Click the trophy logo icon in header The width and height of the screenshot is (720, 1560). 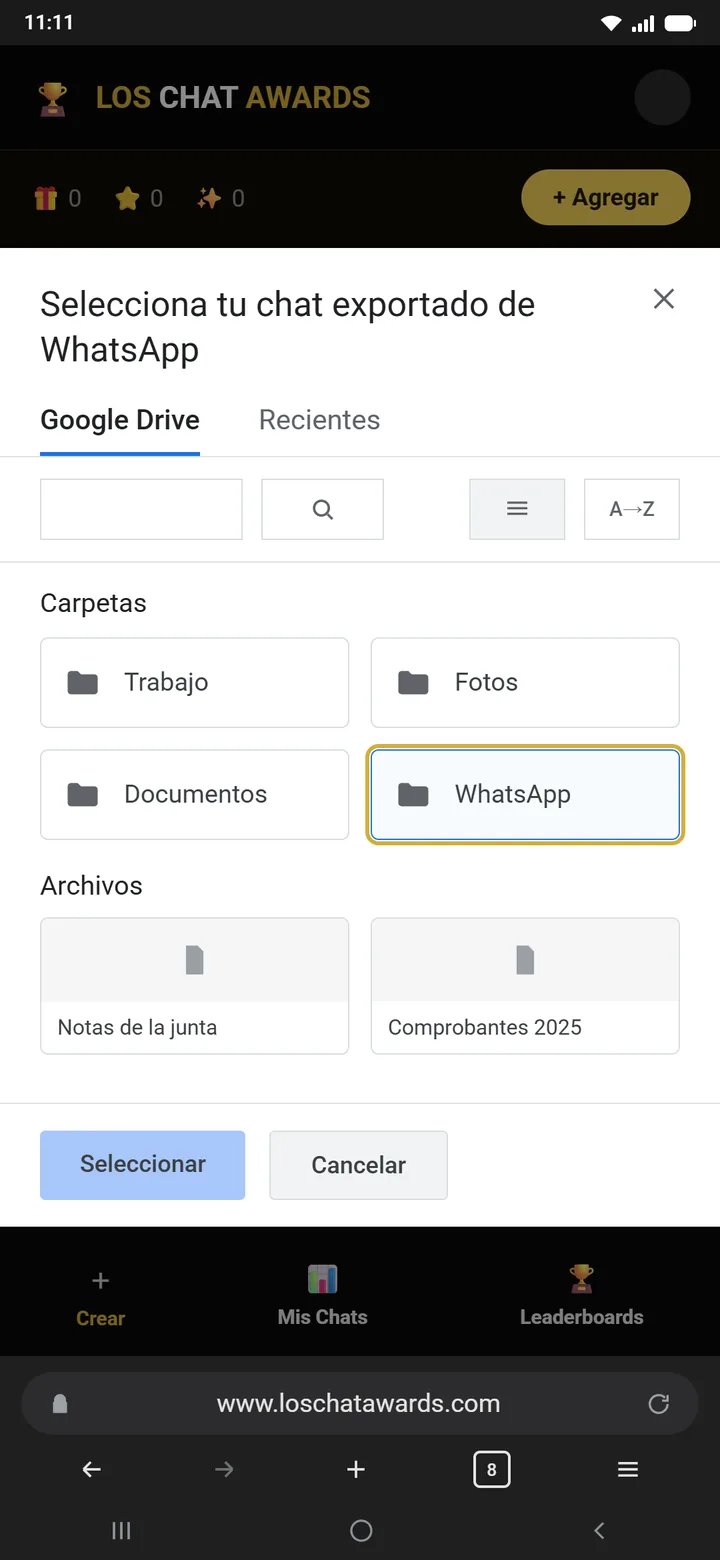coord(53,98)
